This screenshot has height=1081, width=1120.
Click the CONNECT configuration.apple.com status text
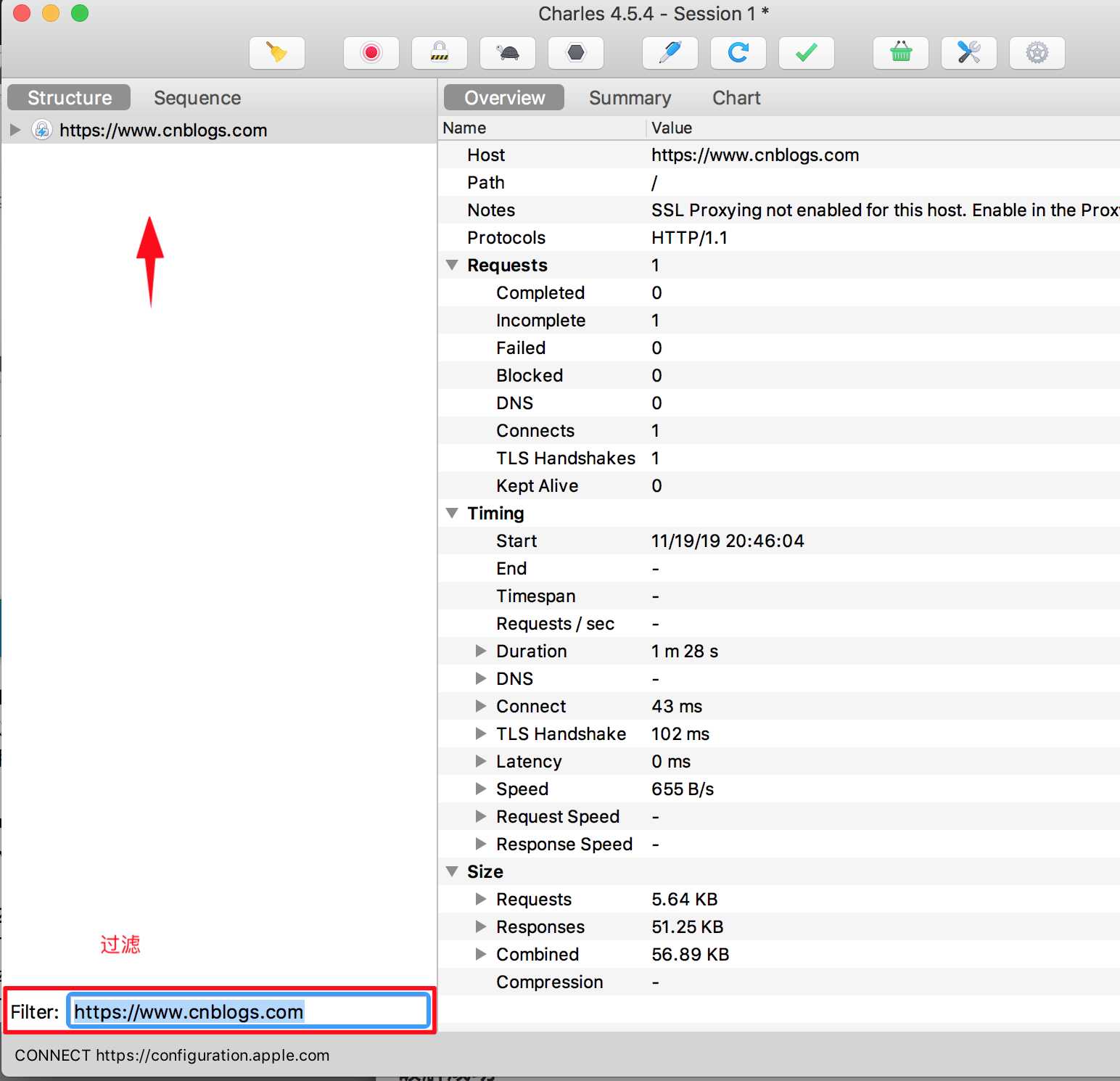172,1055
